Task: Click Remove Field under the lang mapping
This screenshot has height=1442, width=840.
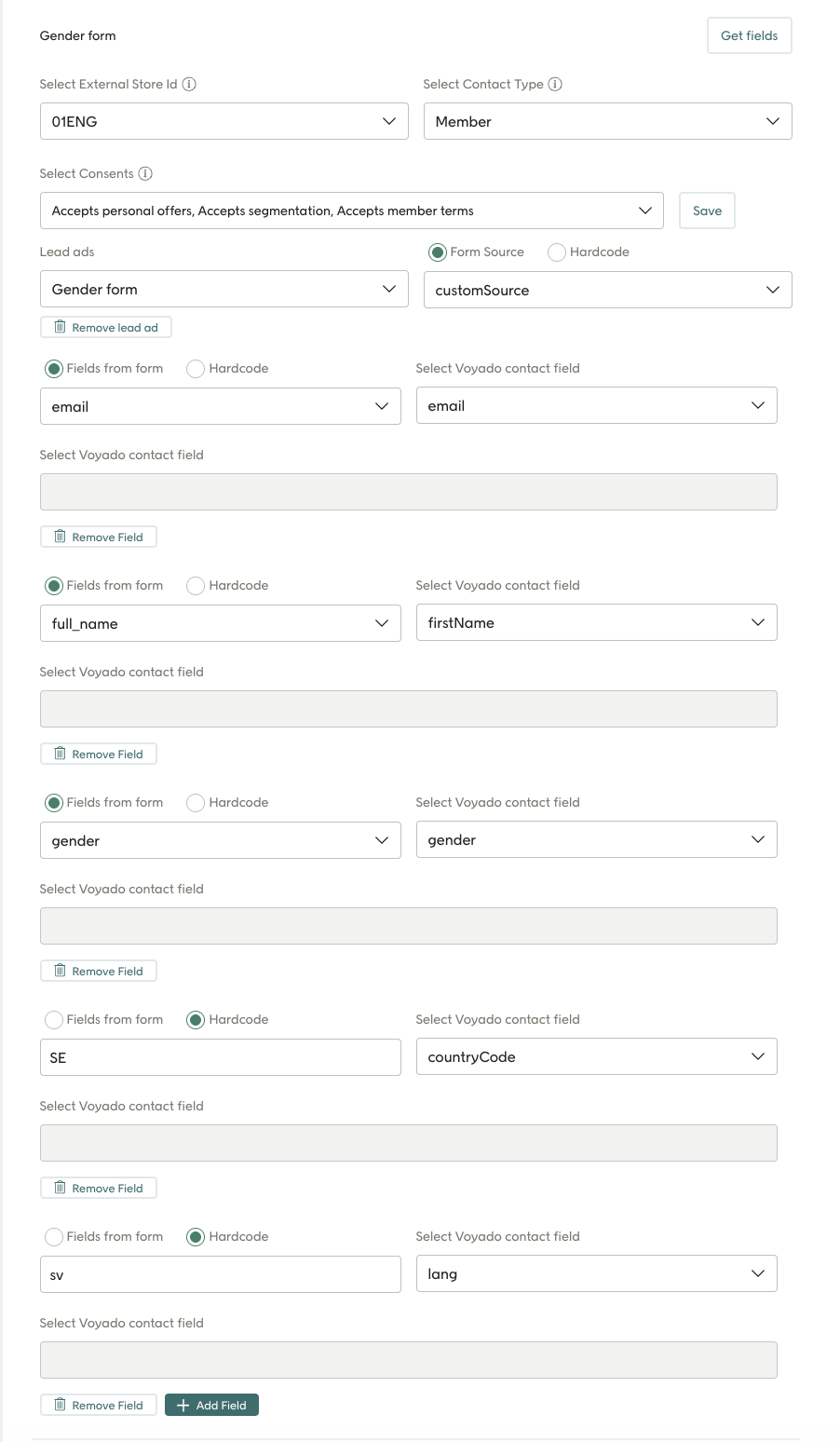Action: click(x=99, y=1405)
